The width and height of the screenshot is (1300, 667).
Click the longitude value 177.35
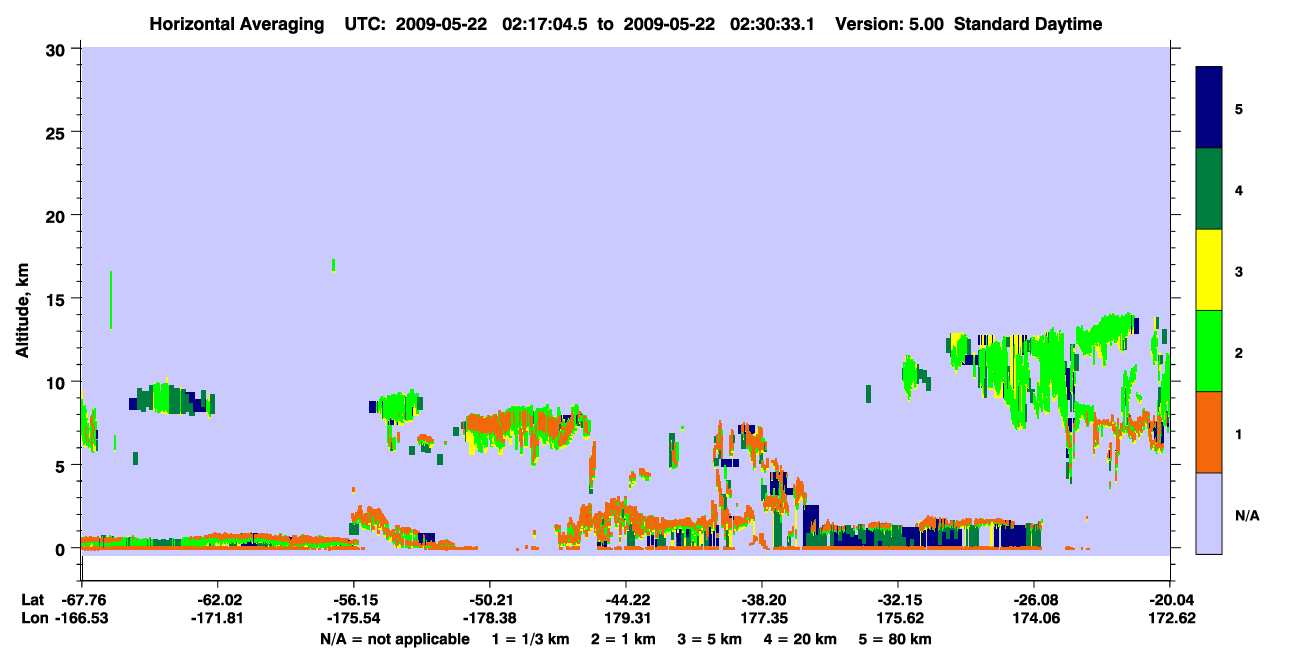pos(762,618)
